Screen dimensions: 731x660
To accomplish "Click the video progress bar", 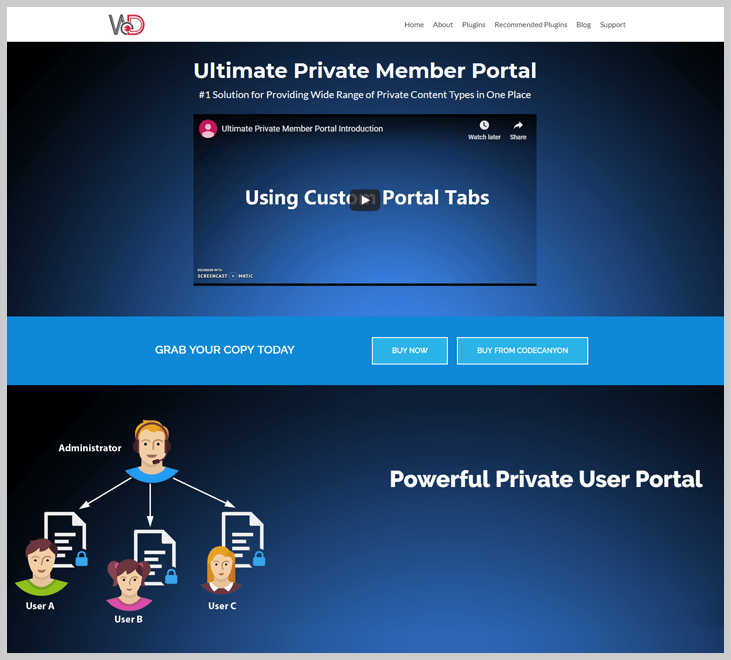I will click(x=365, y=284).
